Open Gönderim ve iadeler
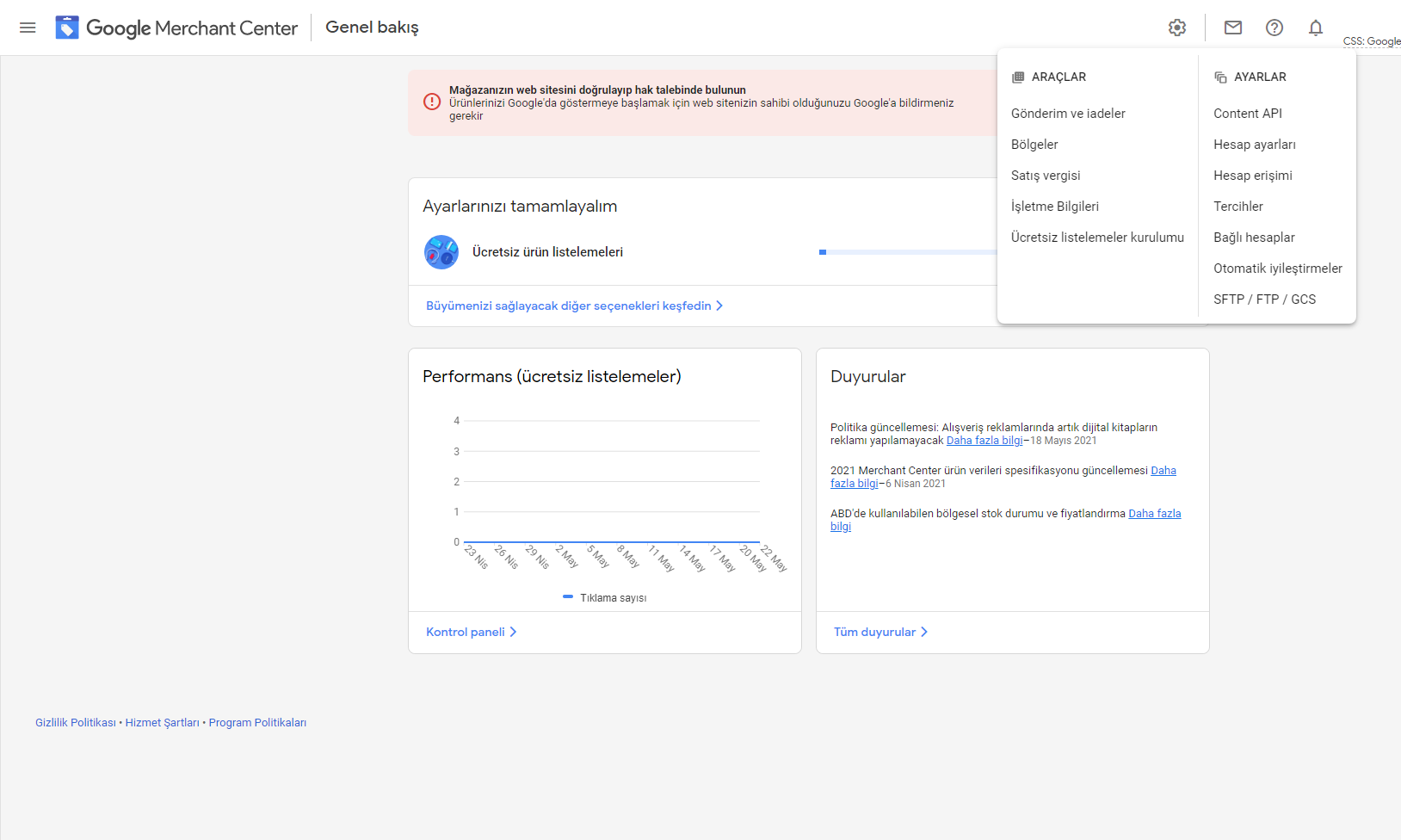Image resolution: width=1401 pixels, height=840 pixels. click(x=1068, y=114)
